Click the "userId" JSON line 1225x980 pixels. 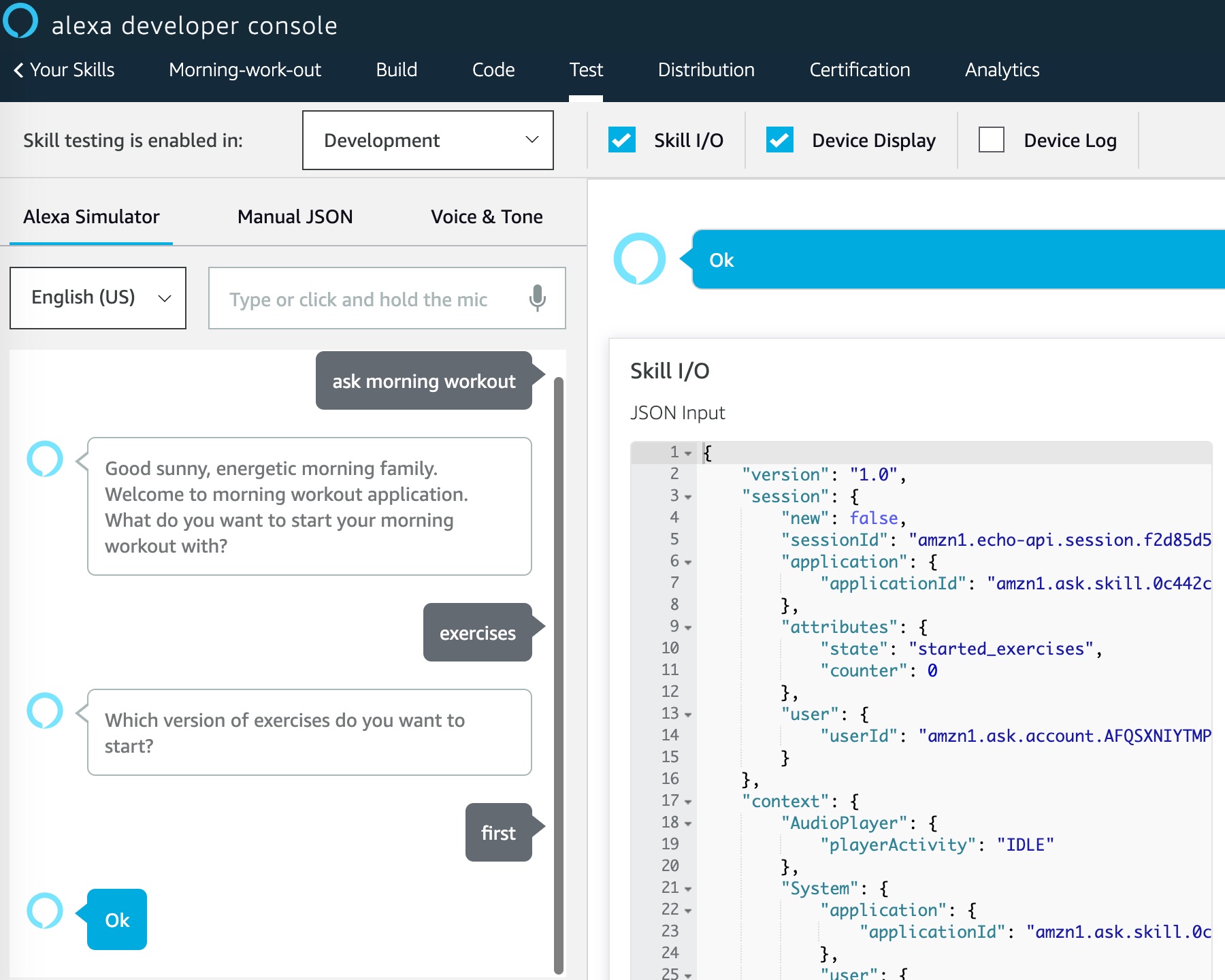(1016, 736)
